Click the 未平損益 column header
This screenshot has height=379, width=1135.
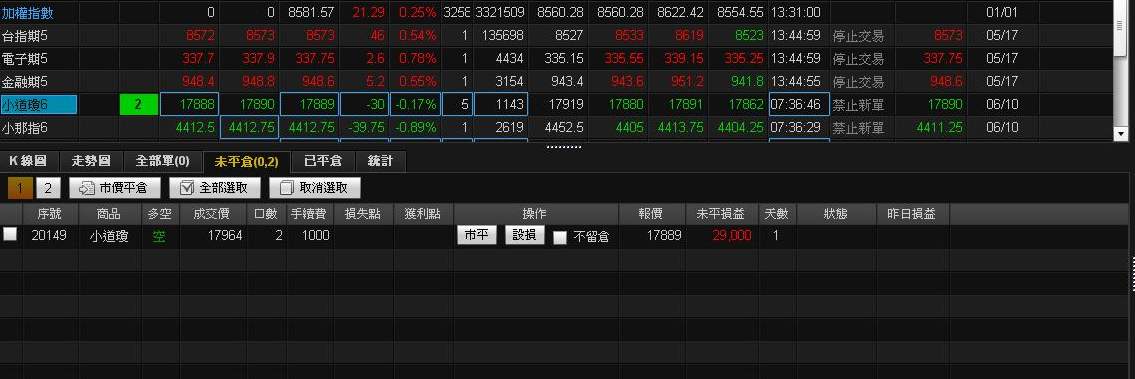click(x=720, y=214)
